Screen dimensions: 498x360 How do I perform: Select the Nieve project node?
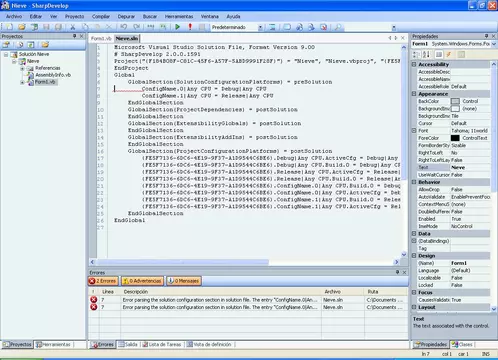pos(33,61)
